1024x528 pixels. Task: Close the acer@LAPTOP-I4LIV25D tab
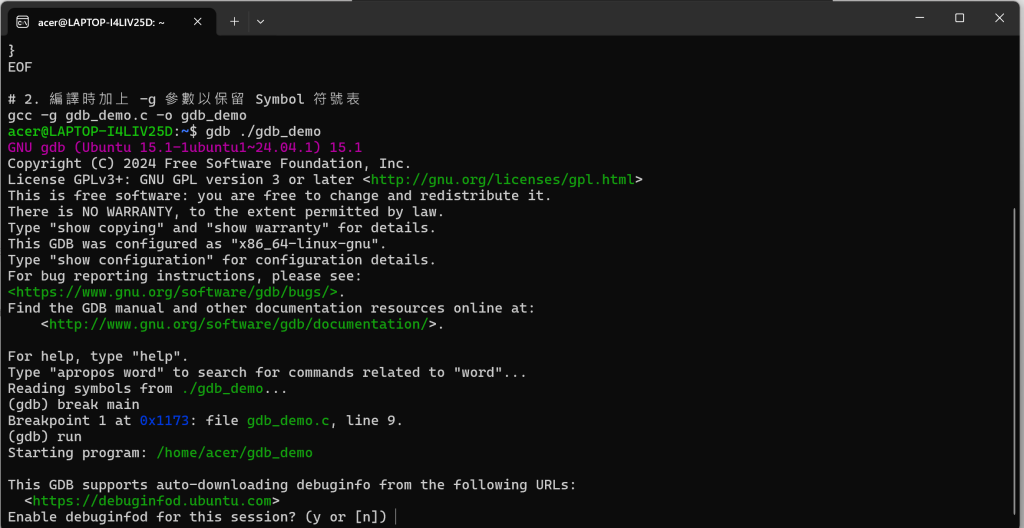pos(199,22)
